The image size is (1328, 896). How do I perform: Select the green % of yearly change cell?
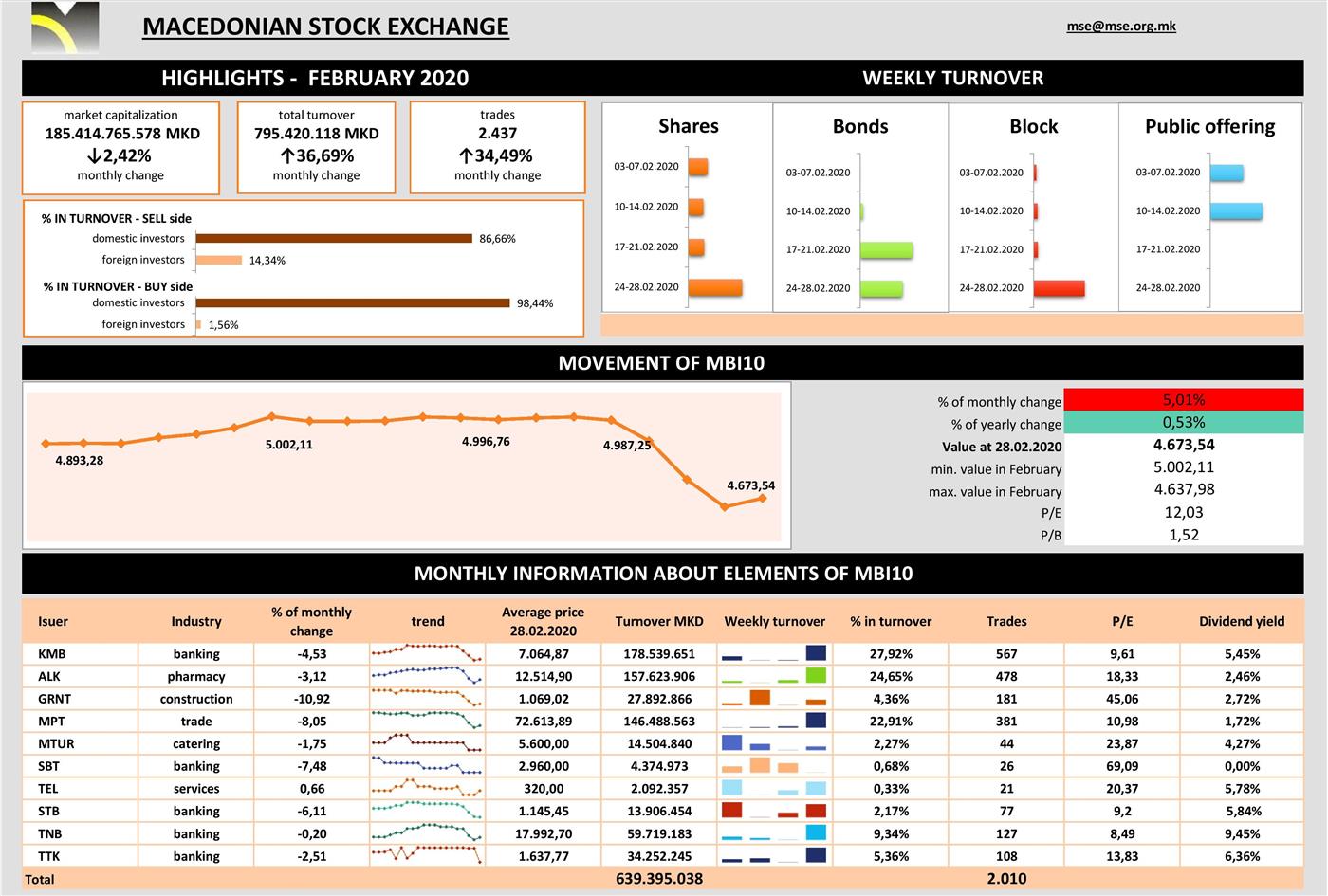click(1183, 423)
